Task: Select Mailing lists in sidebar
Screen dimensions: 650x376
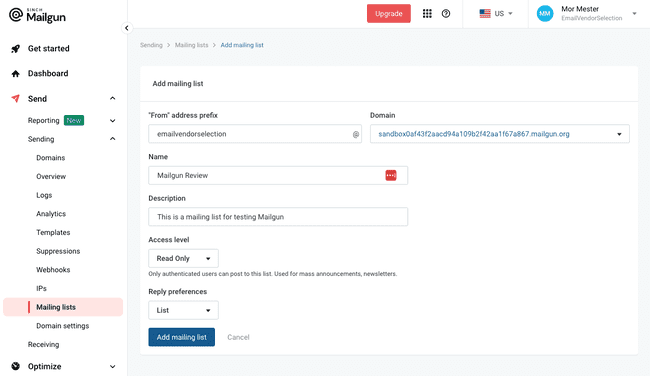Action: (63, 307)
